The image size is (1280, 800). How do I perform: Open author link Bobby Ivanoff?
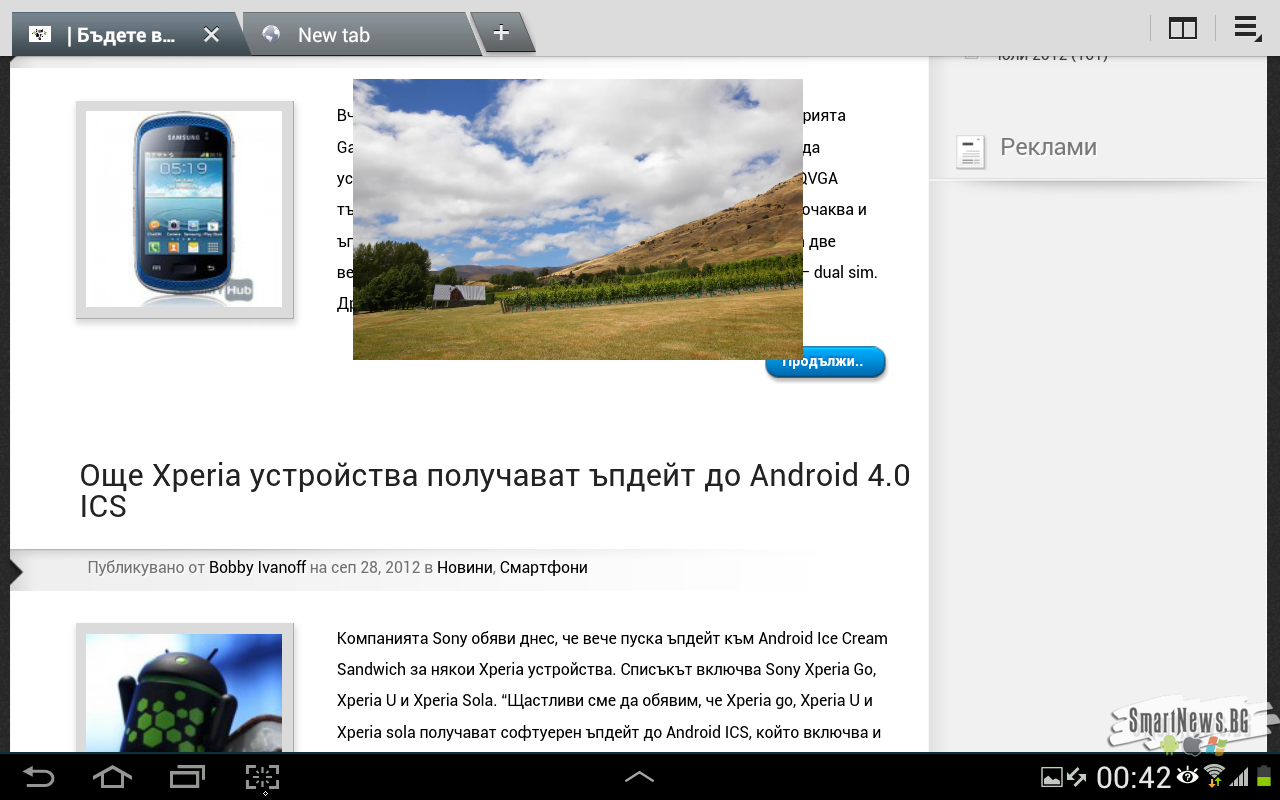pyautogui.click(x=257, y=567)
